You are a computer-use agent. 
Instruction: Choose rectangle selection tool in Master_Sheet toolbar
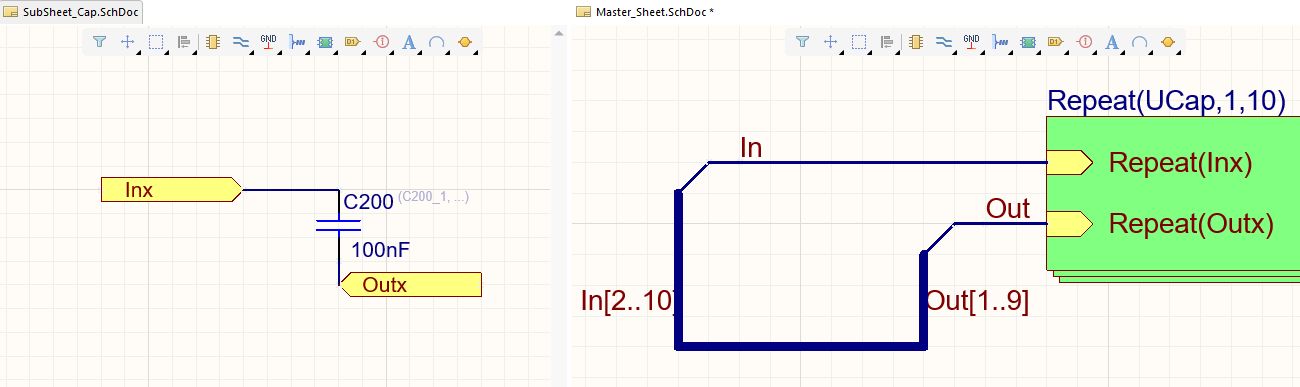point(858,42)
